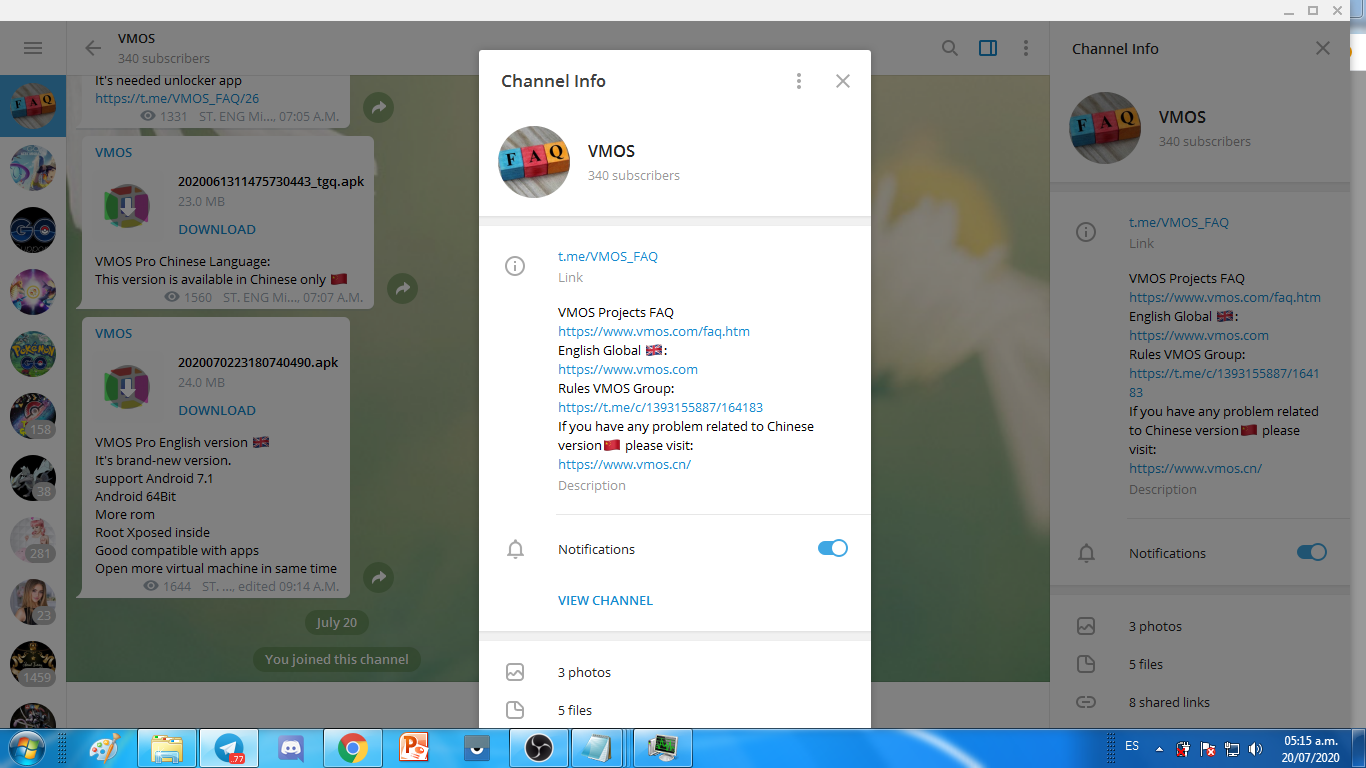Search in the VMOS chat
The image size is (1366, 768).
[x=950, y=48]
